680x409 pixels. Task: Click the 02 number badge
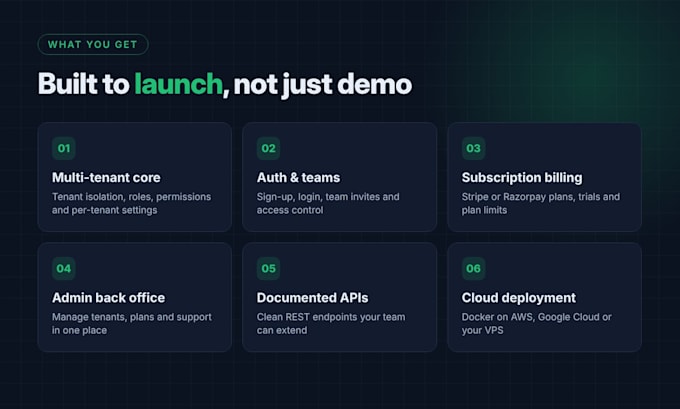click(268, 148)
